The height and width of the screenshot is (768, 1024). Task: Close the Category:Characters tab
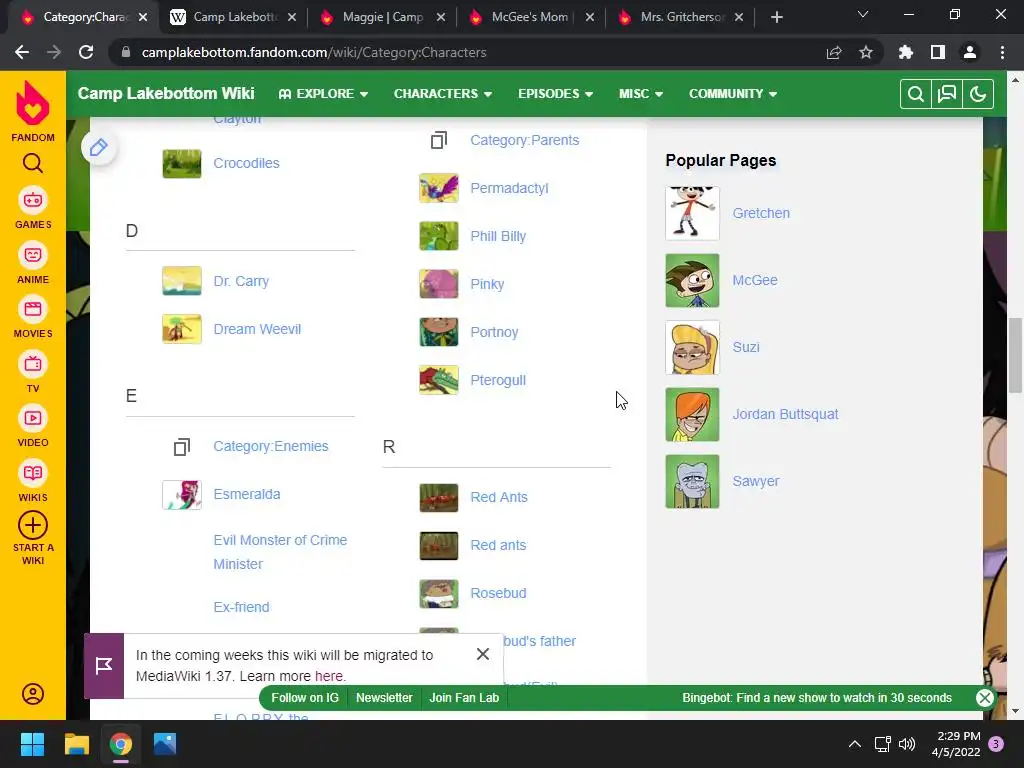143,17
